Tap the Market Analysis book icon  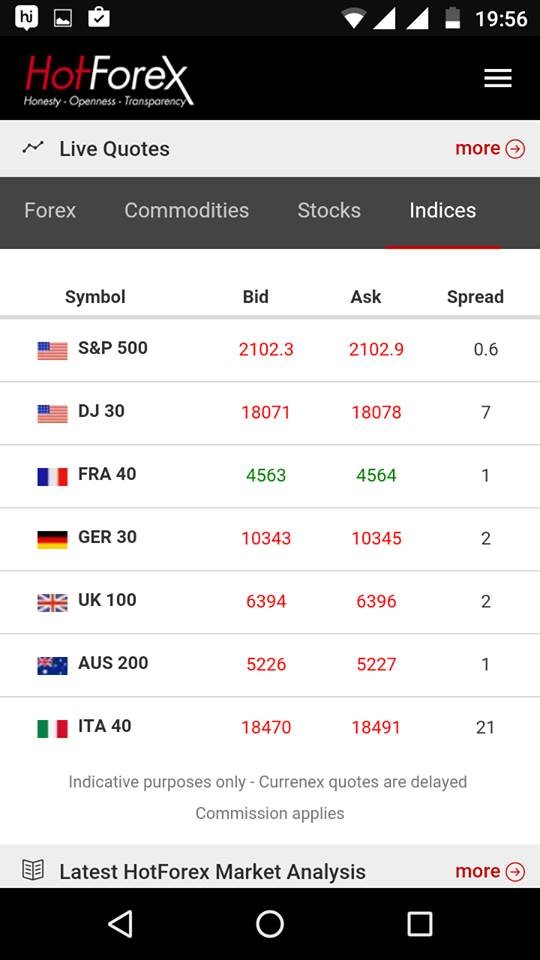click(x=33, y=870)
